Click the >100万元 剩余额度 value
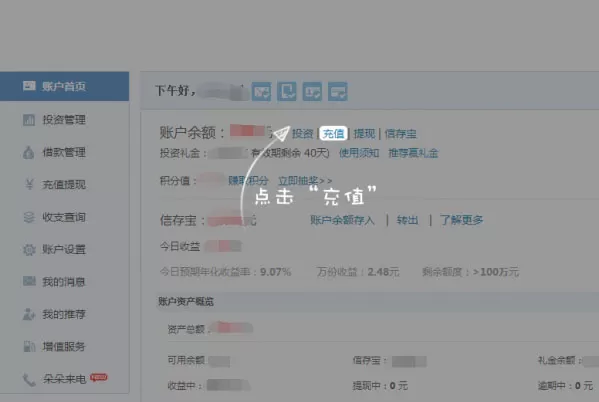Viewport: 599px width, 402px height. click(495, 272)
